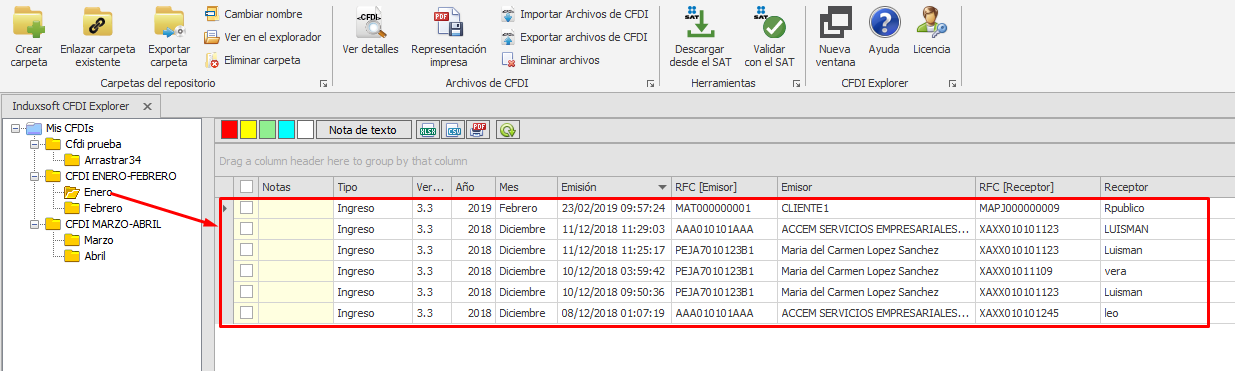The width and height of the screenshot is (1235, 371).
Task: Click the Año column header
Action: pos(472,187)
